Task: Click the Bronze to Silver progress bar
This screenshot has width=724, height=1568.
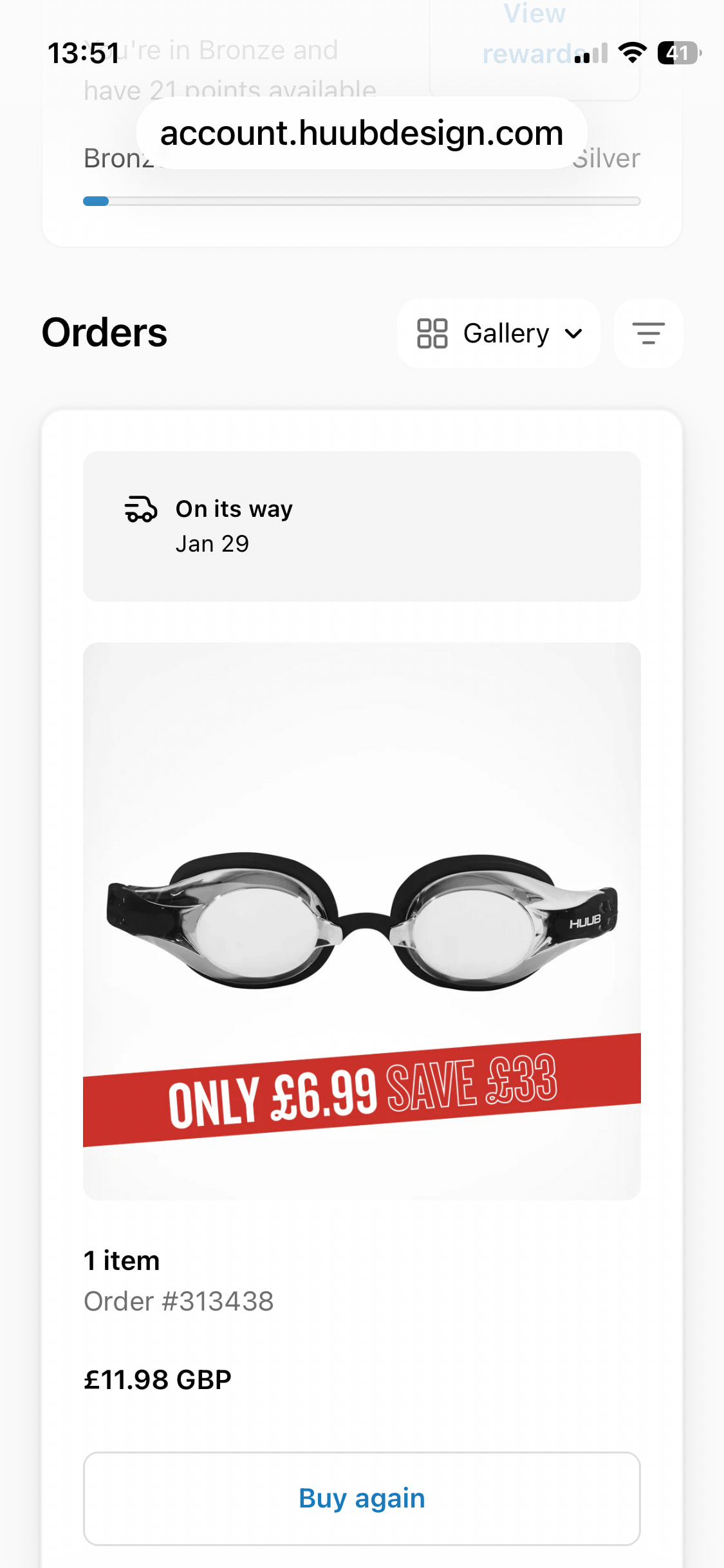Action: click(362, 201)
